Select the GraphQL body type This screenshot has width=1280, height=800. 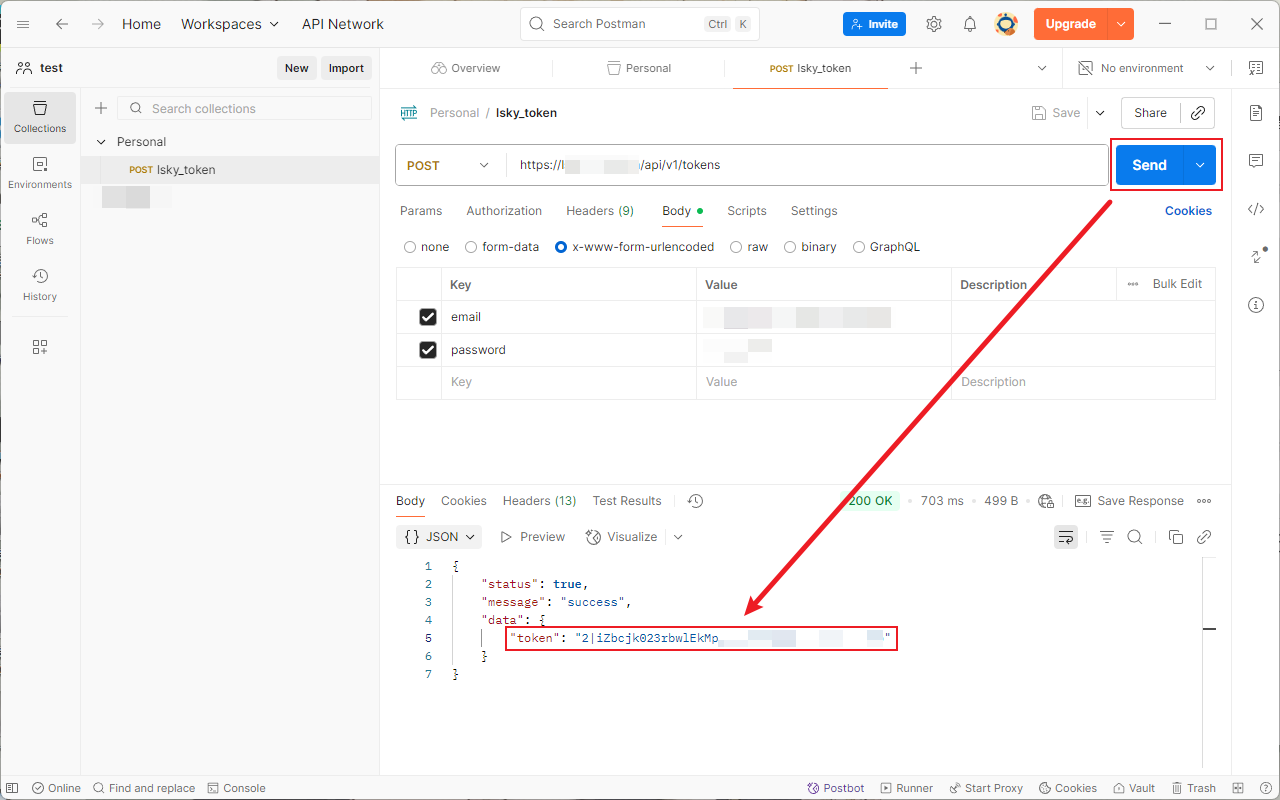pyautogui.click(x=859, y=247)
